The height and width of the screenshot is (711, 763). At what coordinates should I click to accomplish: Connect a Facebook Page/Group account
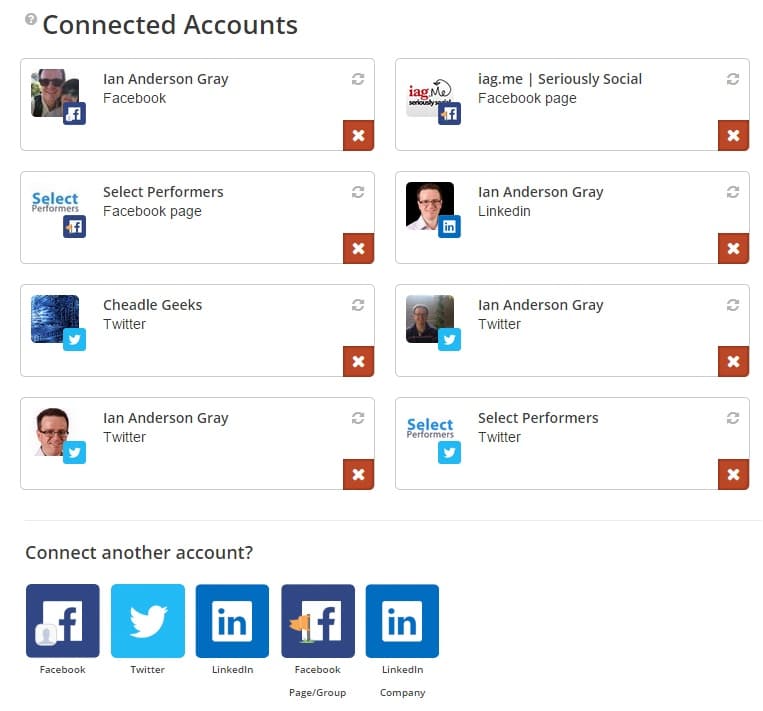(x=318, y=620)
